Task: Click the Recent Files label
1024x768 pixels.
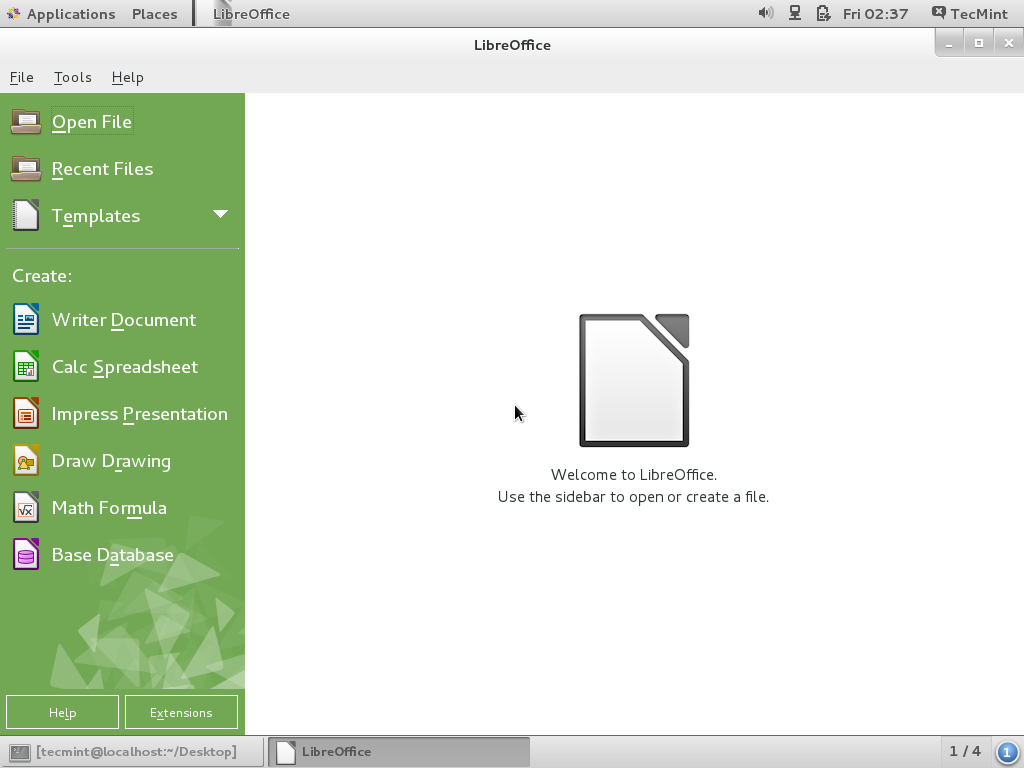Action: coord(103,168)
